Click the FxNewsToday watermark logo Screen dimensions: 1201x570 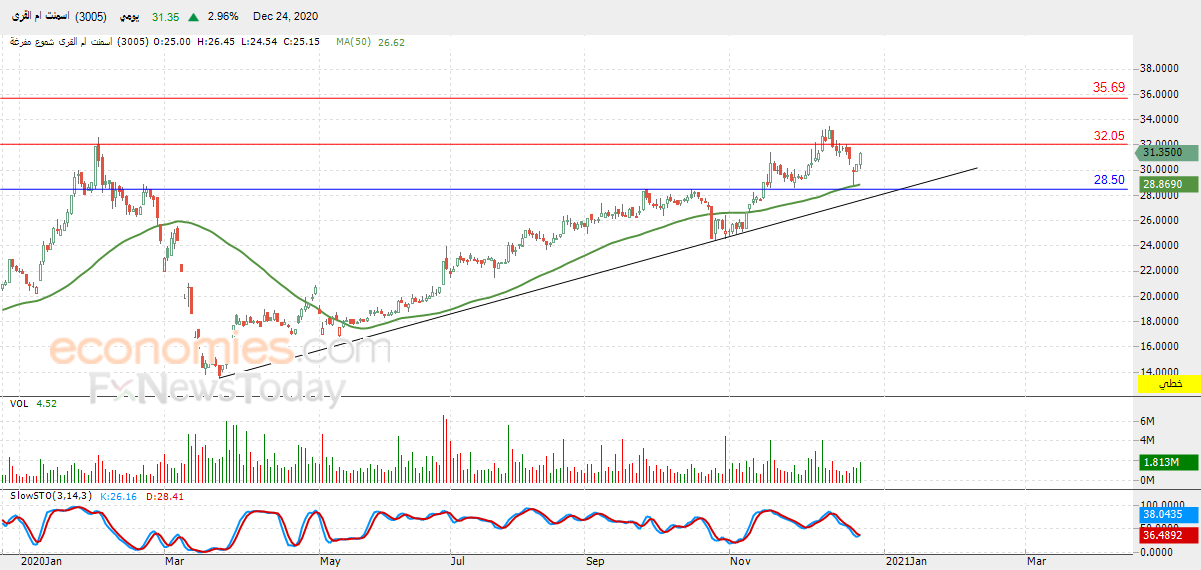pyautogui.click(x=218, y=386)
